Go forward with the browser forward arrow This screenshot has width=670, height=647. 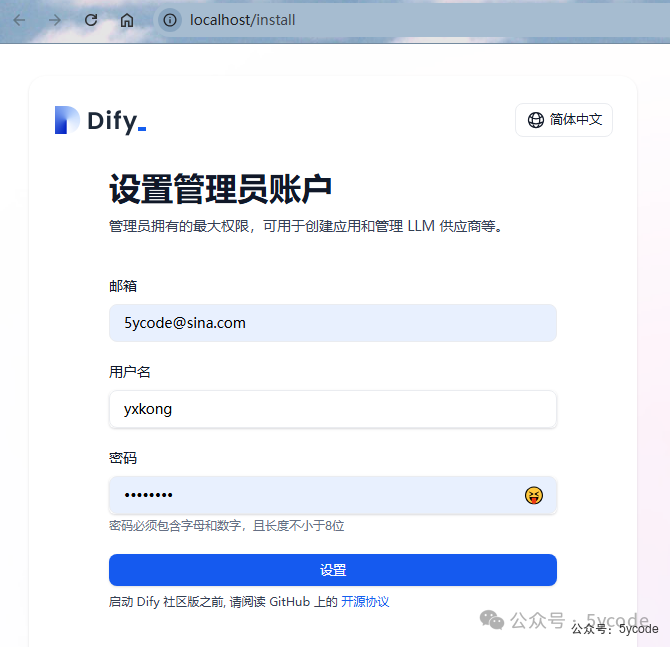tap(55, 20)
